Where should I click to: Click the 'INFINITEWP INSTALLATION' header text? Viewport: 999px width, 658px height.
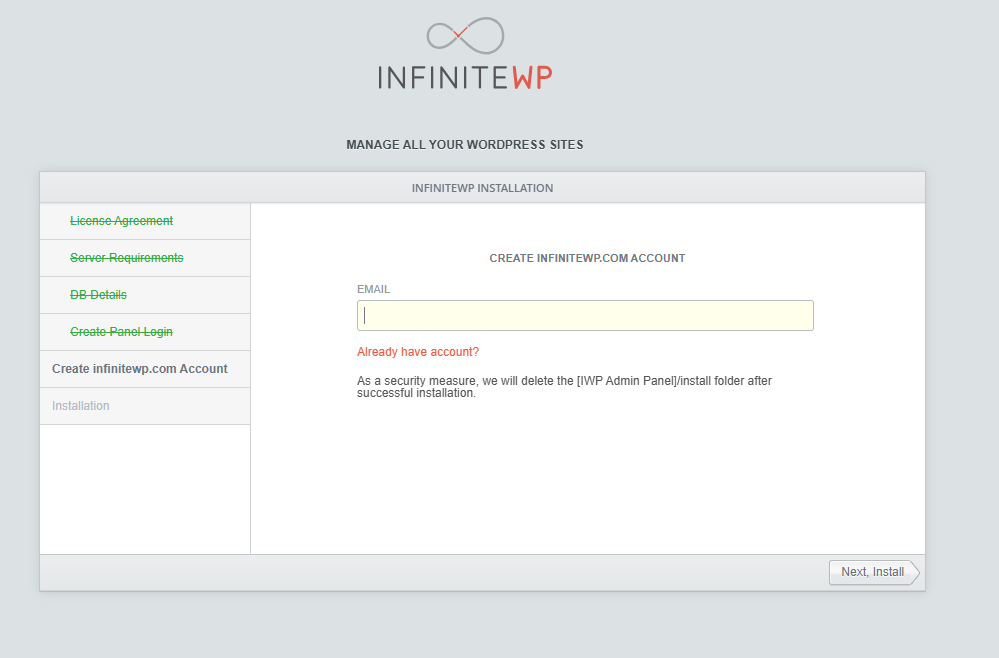pyautogui.click(x=482, y=188)
